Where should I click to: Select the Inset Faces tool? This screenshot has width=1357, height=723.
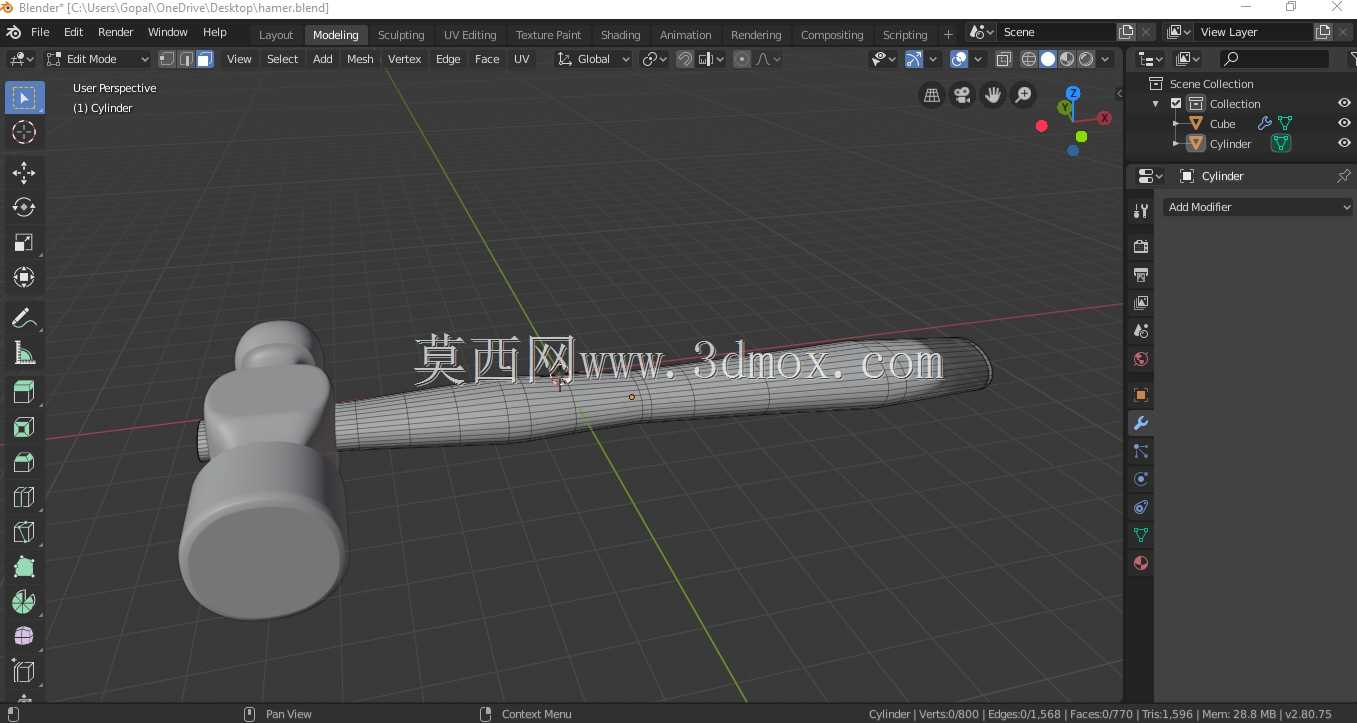click(24, 428)
